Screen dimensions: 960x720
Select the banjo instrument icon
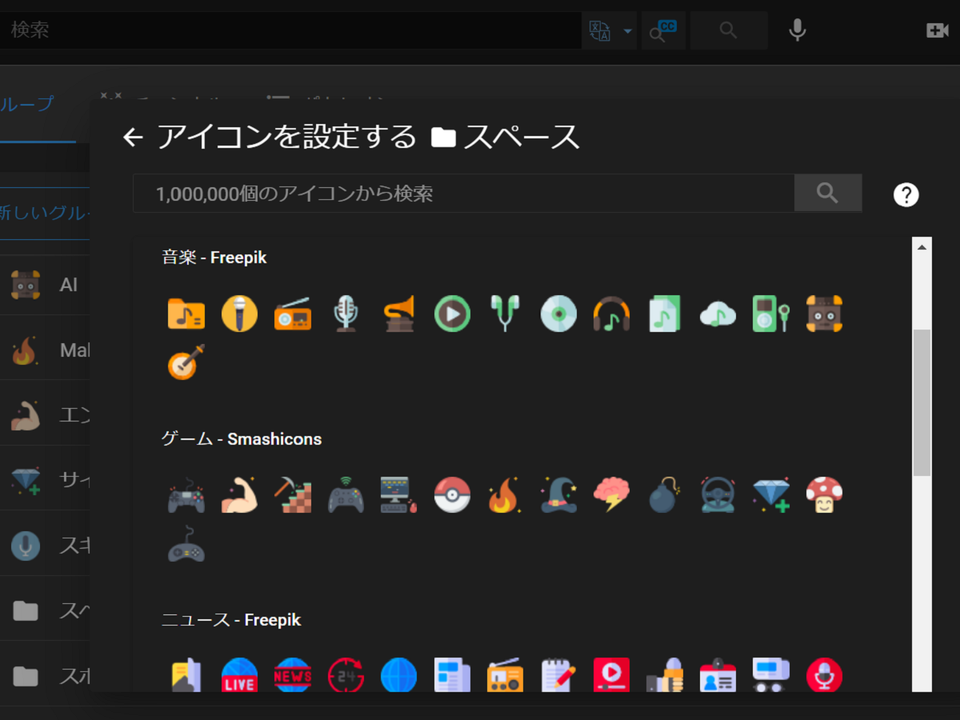click(x=186, y=362)
